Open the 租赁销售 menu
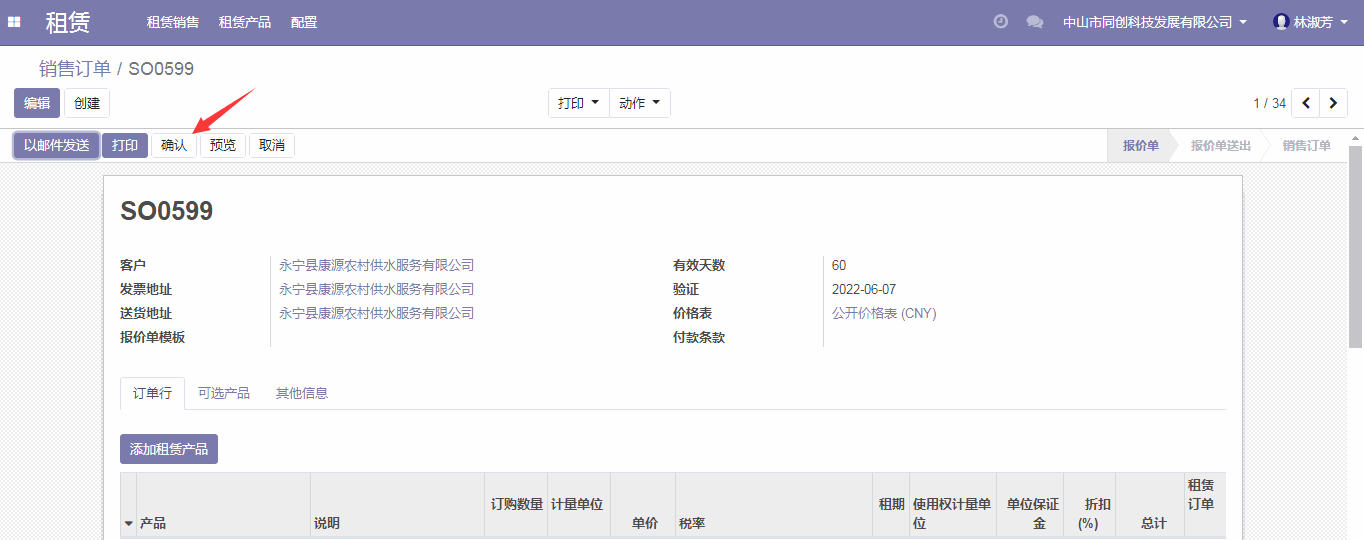The width and height of the screenshot is (1364, 540). click(x=172, y=22)
